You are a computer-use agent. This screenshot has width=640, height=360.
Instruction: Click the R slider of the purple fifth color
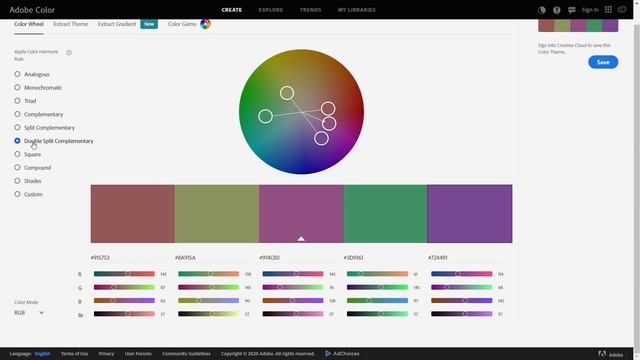(x=462, y=274)
